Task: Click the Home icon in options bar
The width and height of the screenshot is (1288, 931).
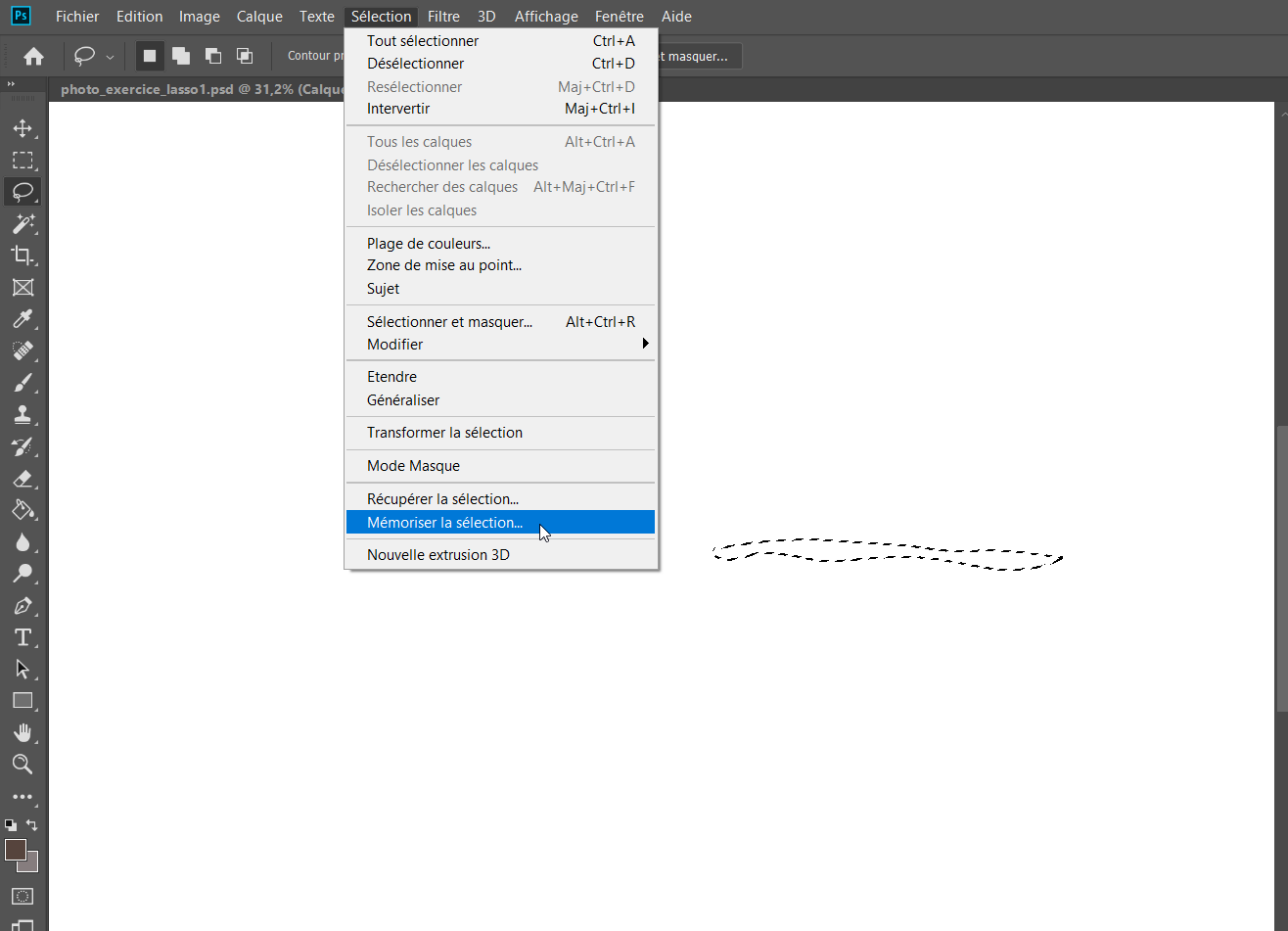Action: pyautogui.click(x=33, y=57)
